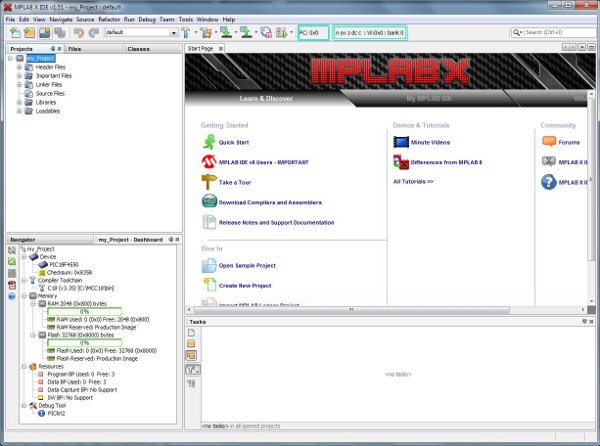Click the second icon in Tasks sidebar
Image resolution: width=600 pixels, height=446 pixels.
click(x=191, y=343)
